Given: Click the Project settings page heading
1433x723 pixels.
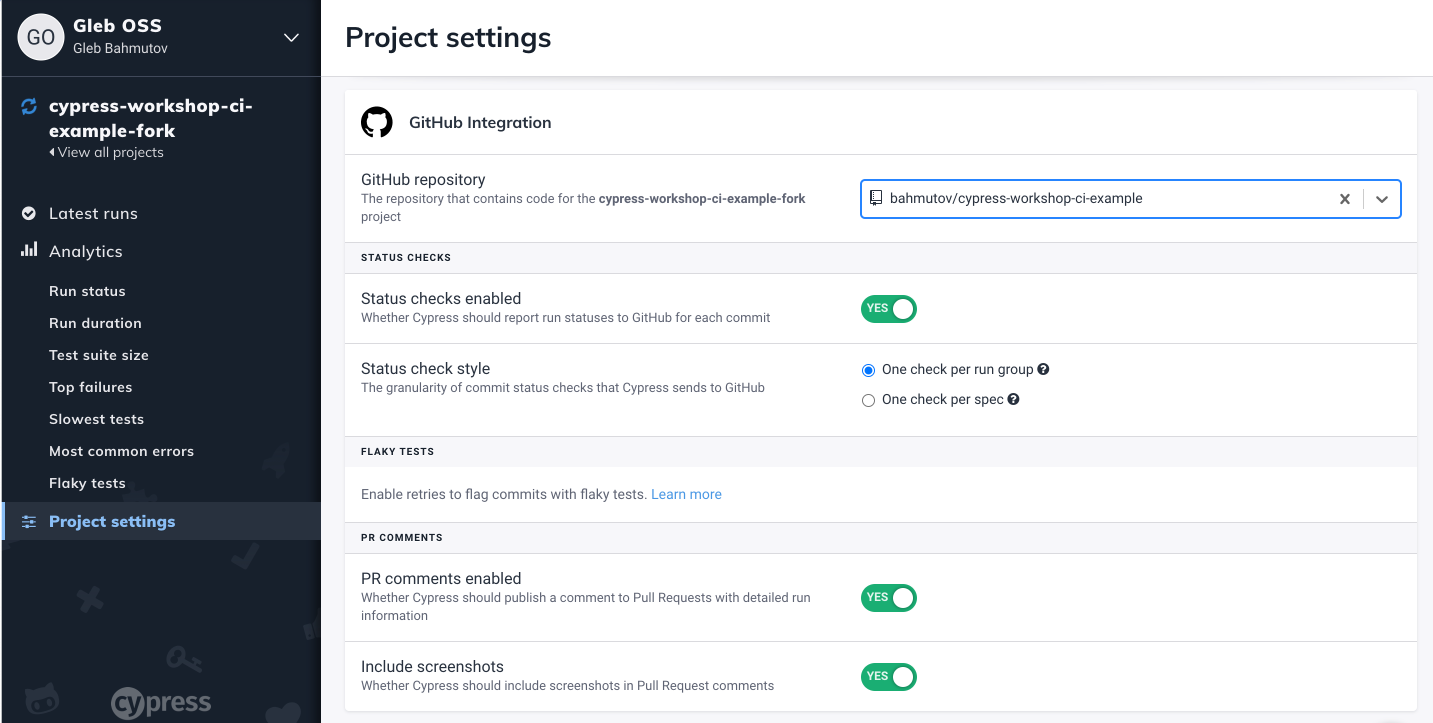Looking at the screenshot, I should click(x=448, y=38).
